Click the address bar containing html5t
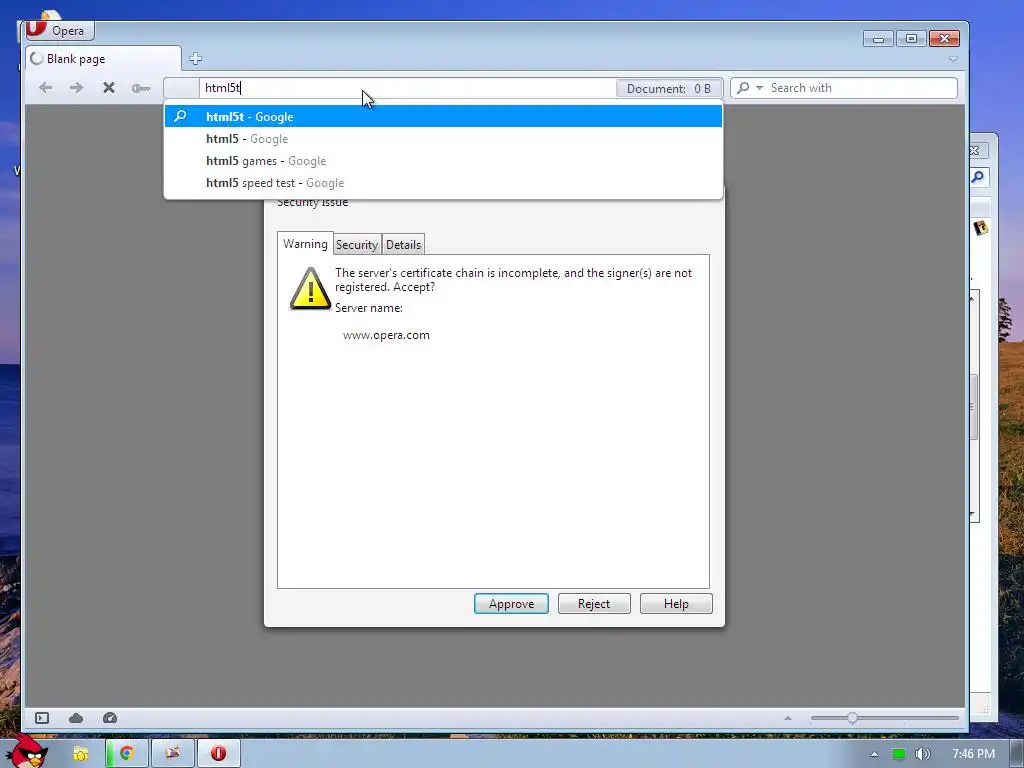Screen dimensions: 1024x768 coord(407,88)
